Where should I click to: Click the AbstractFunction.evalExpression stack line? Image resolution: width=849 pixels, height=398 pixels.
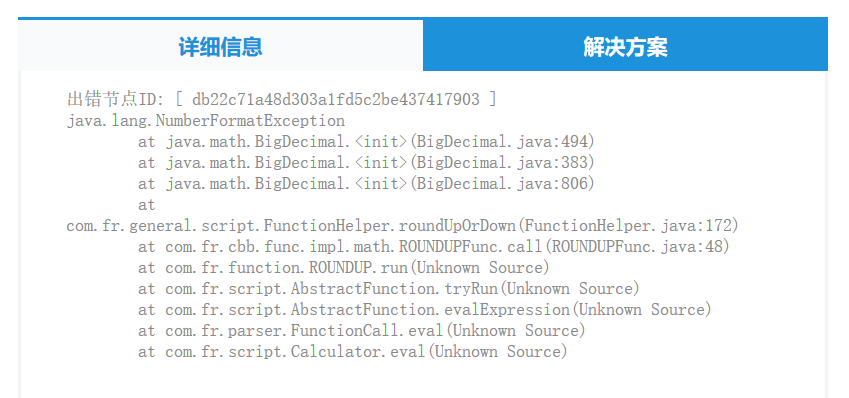[x=424, y=310]
